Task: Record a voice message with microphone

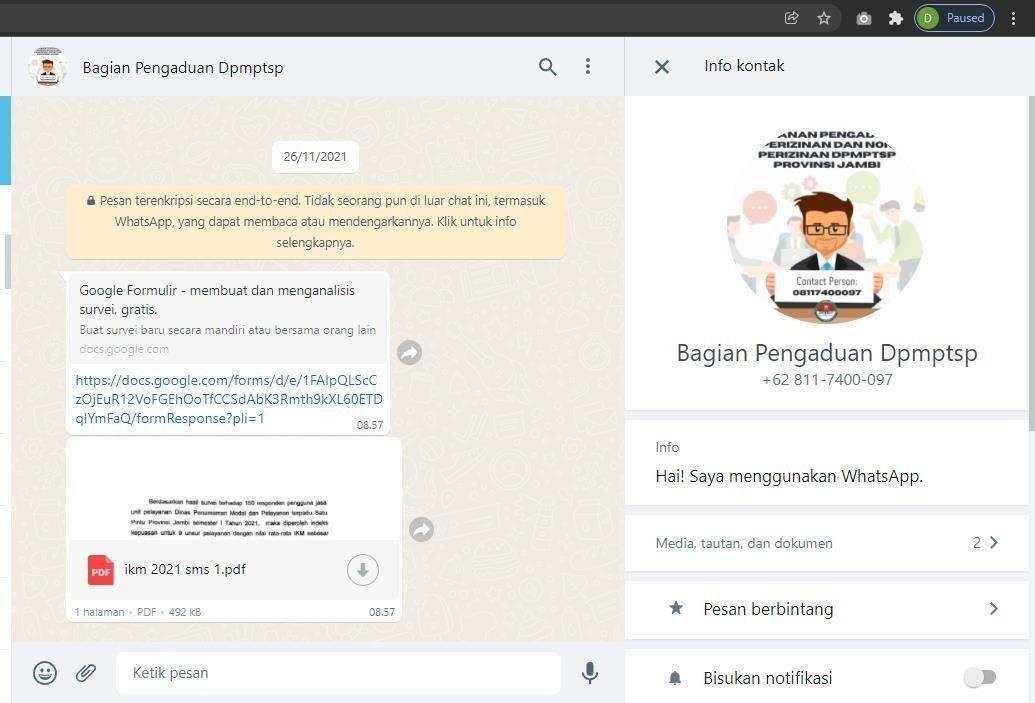Action: [589, 673]
